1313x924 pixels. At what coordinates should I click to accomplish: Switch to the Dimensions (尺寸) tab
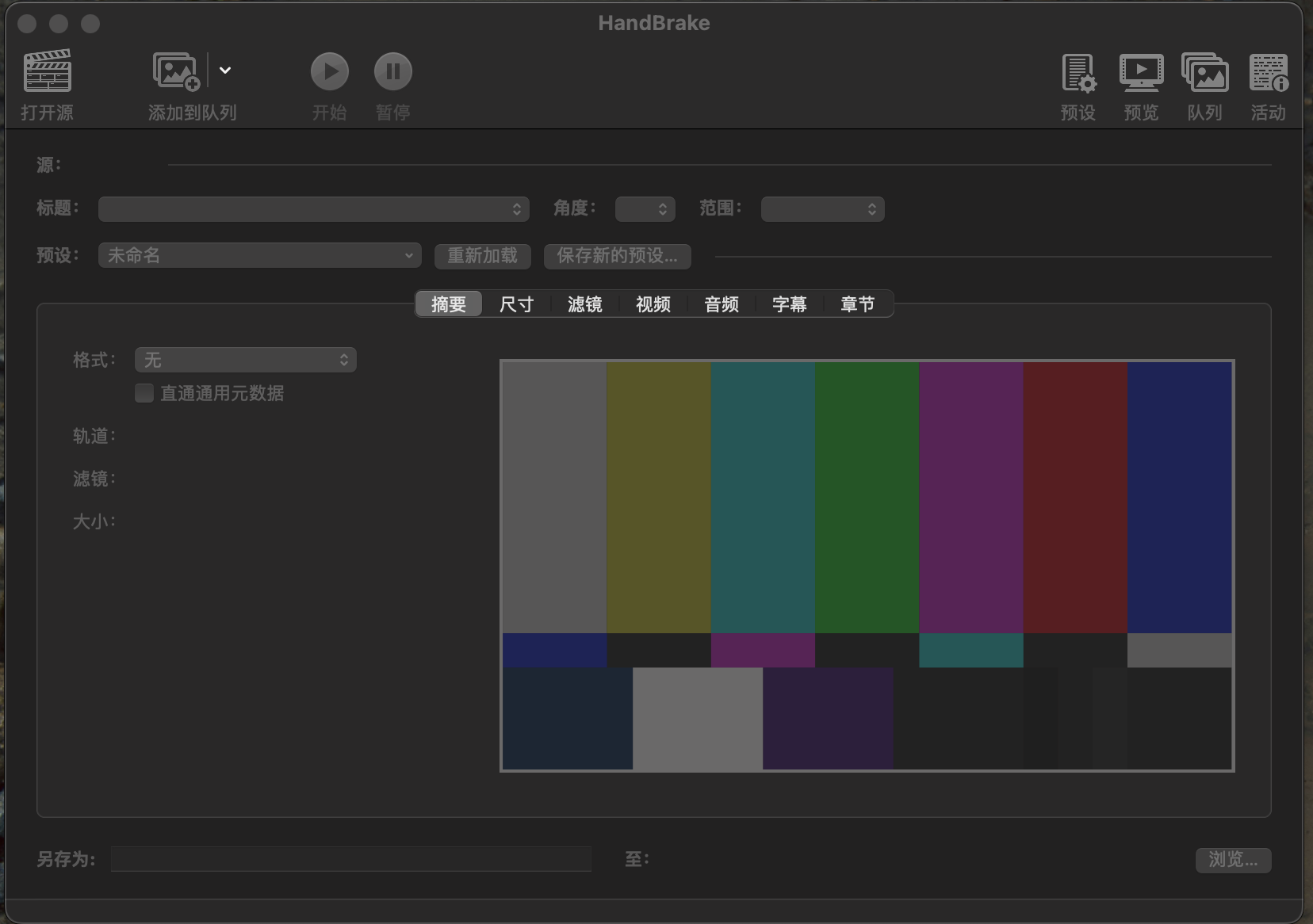(x=517, y=304)
